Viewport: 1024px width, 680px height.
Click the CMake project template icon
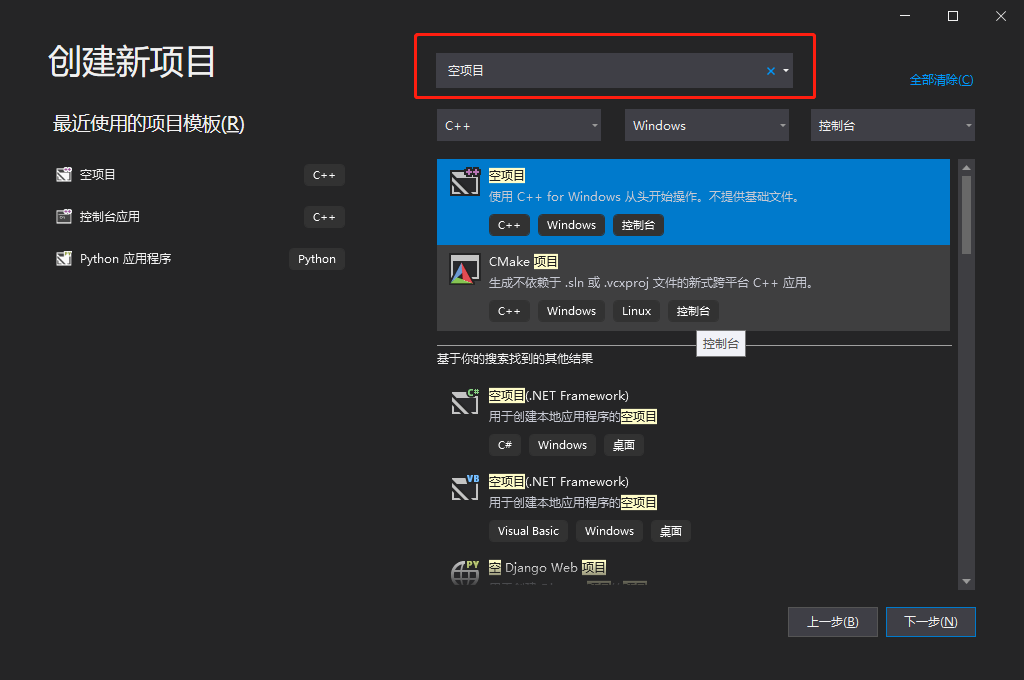click(x=465, y=268)
